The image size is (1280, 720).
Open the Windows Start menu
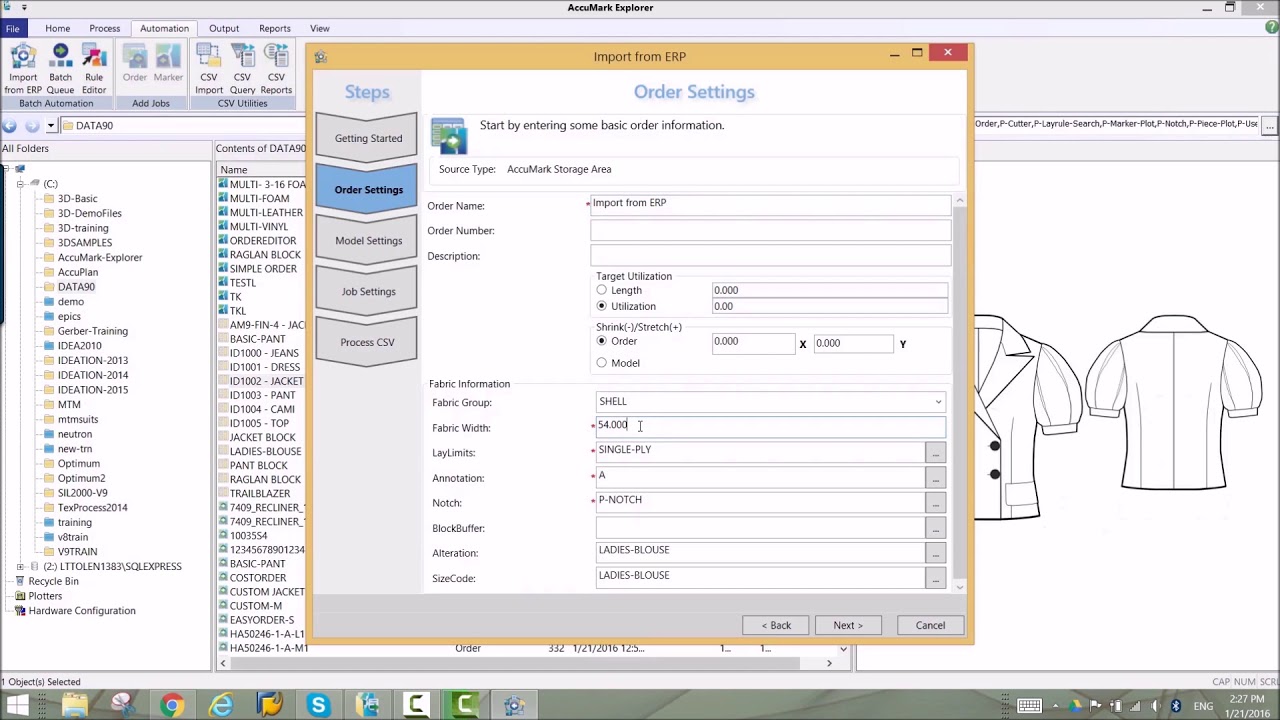pyautogui.click(x=17, y=705)
